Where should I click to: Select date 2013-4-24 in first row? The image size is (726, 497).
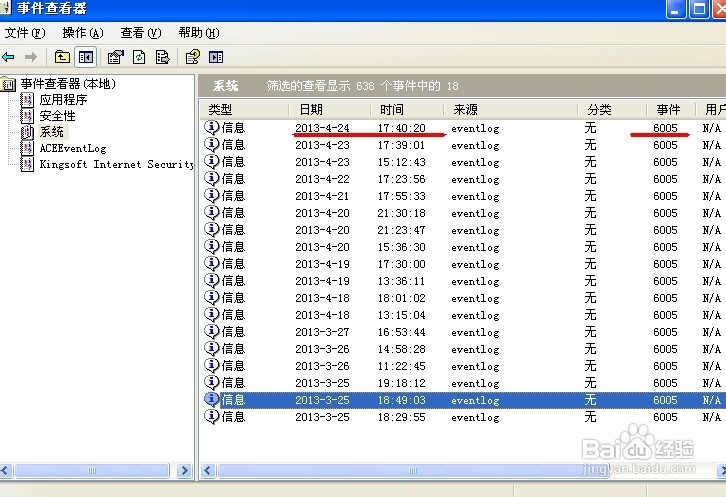click(x=322, y=128)
